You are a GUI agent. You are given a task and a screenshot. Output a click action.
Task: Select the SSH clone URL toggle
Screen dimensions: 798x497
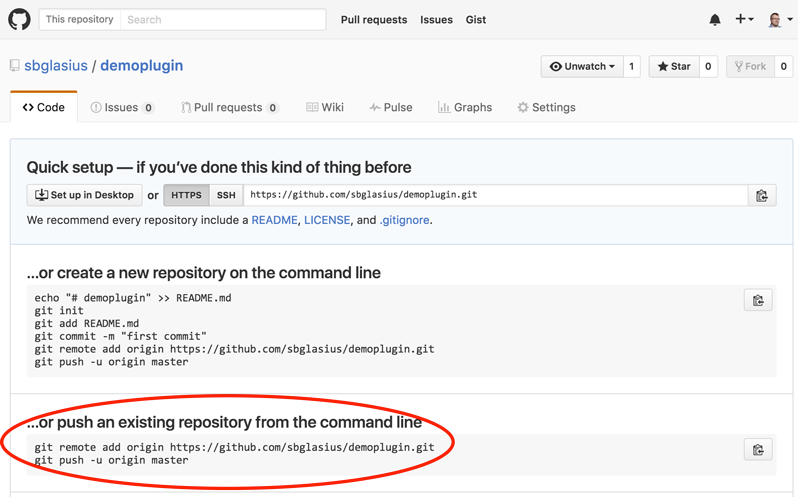226,195
